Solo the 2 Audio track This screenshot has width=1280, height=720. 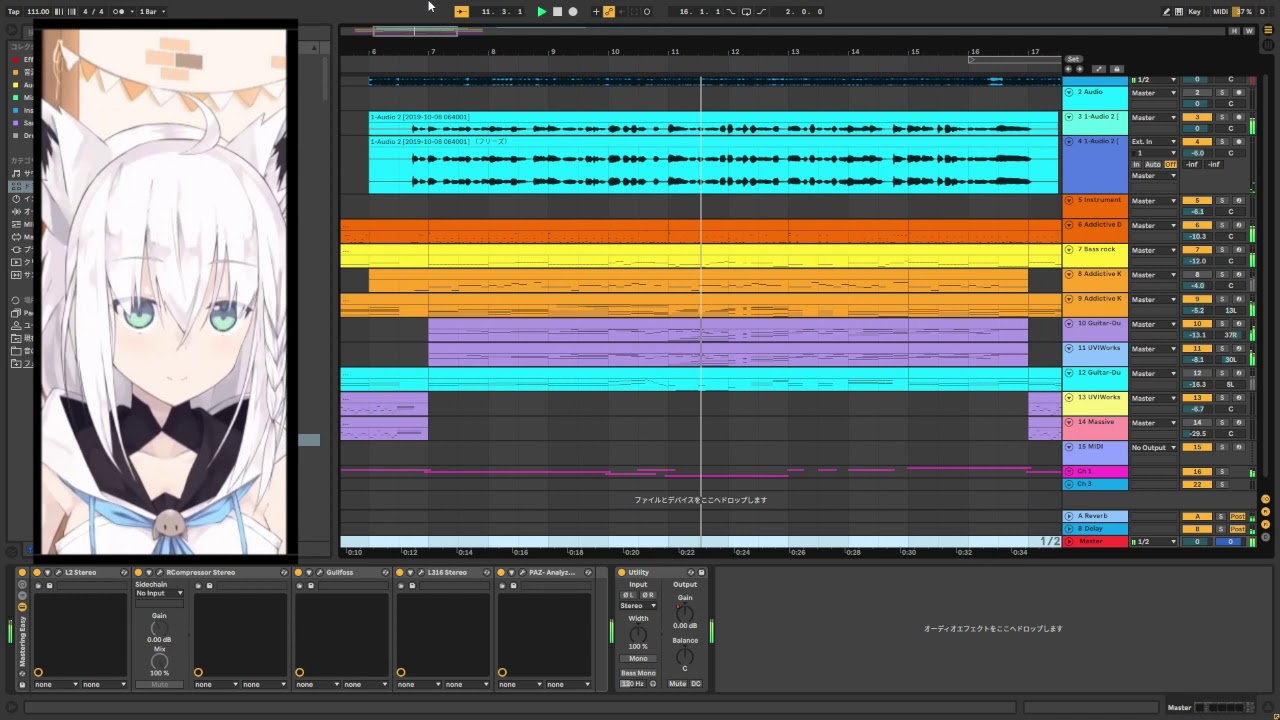click(x=1221, y=93)
